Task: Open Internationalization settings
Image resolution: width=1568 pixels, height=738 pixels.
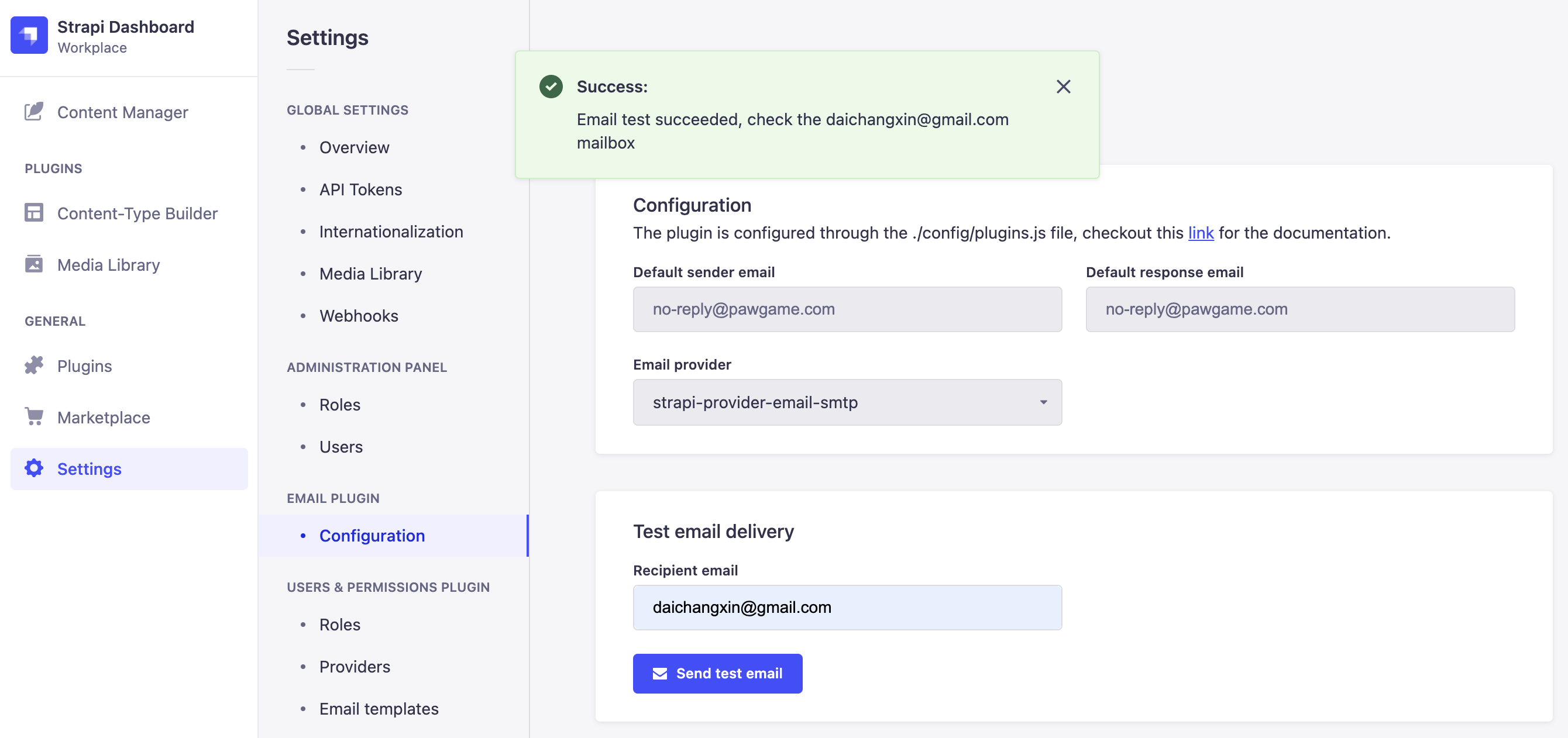Action: (391, 232)
